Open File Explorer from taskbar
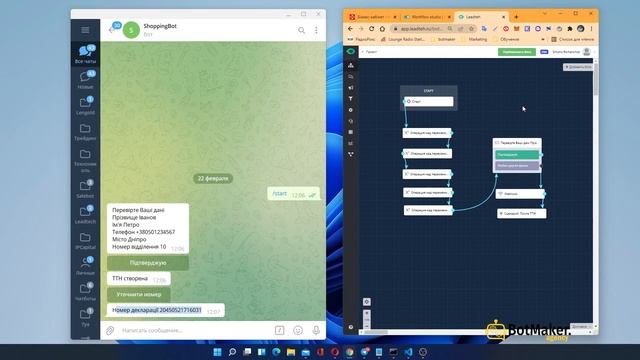640x360 pixels. point(291,352)
